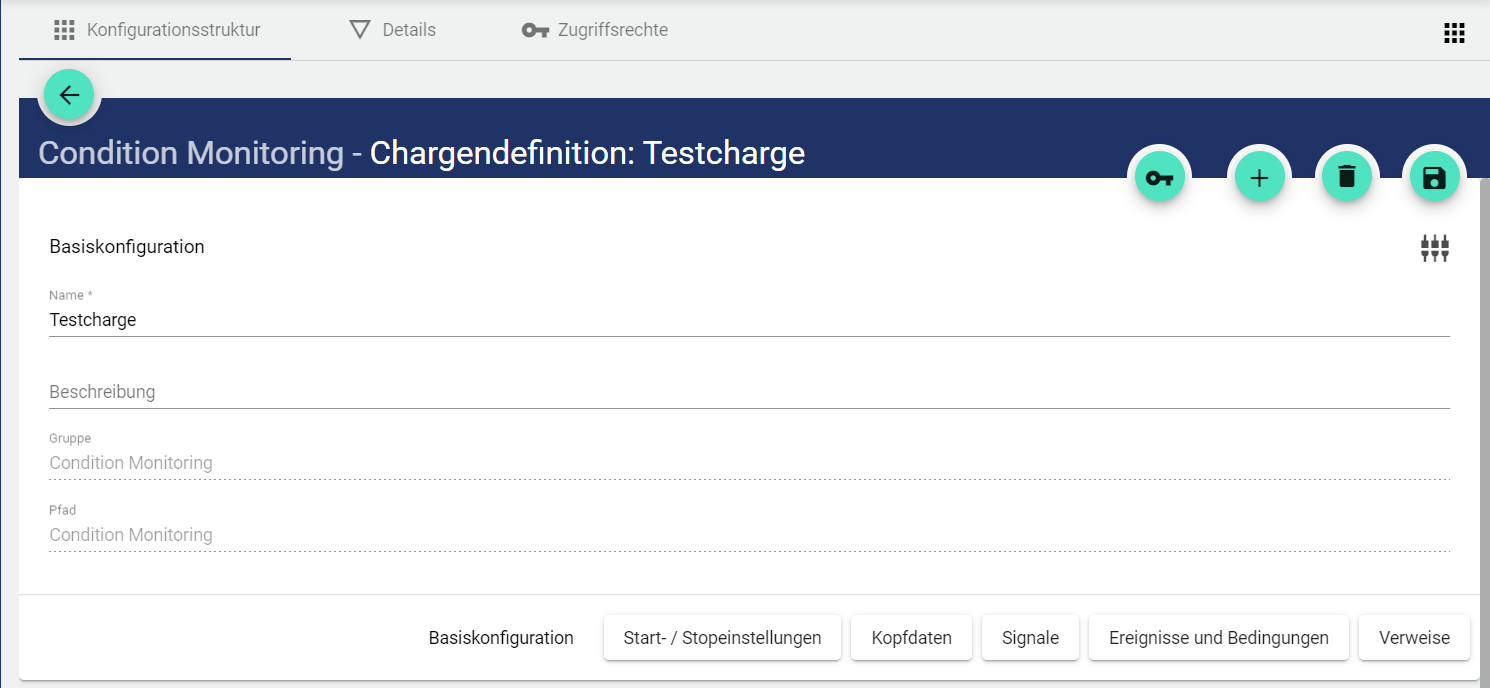The image size is (1490, 688).
Task: Switch to the Konfigurationsstruktur tab
Action: point(157,30)
